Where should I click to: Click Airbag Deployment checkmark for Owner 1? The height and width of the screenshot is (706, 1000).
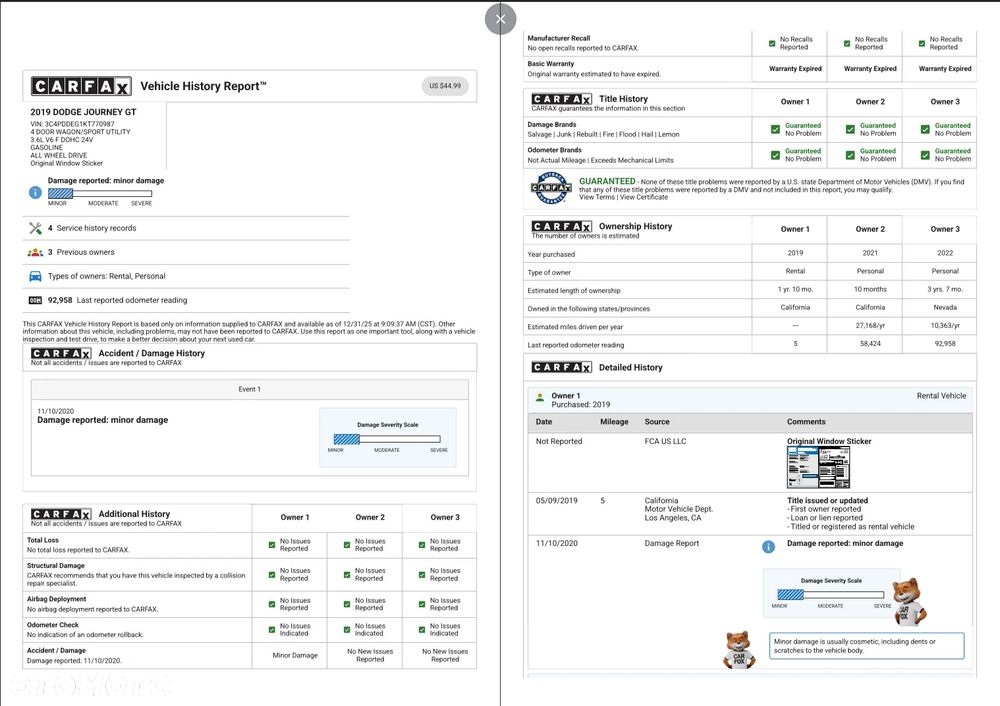pyautogui.click(x=272, y=605)
